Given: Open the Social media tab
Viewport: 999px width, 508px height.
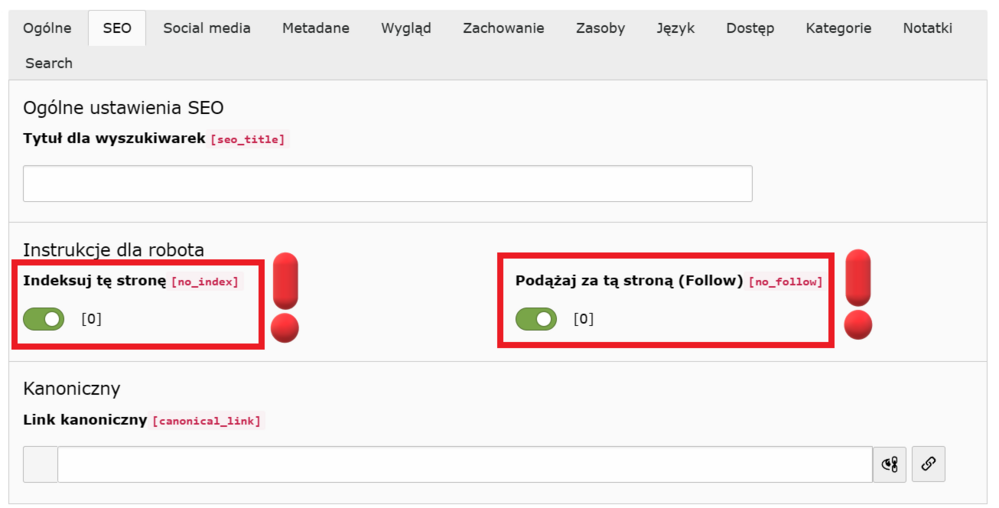Looking at the screenshot, I should (206, 28).
